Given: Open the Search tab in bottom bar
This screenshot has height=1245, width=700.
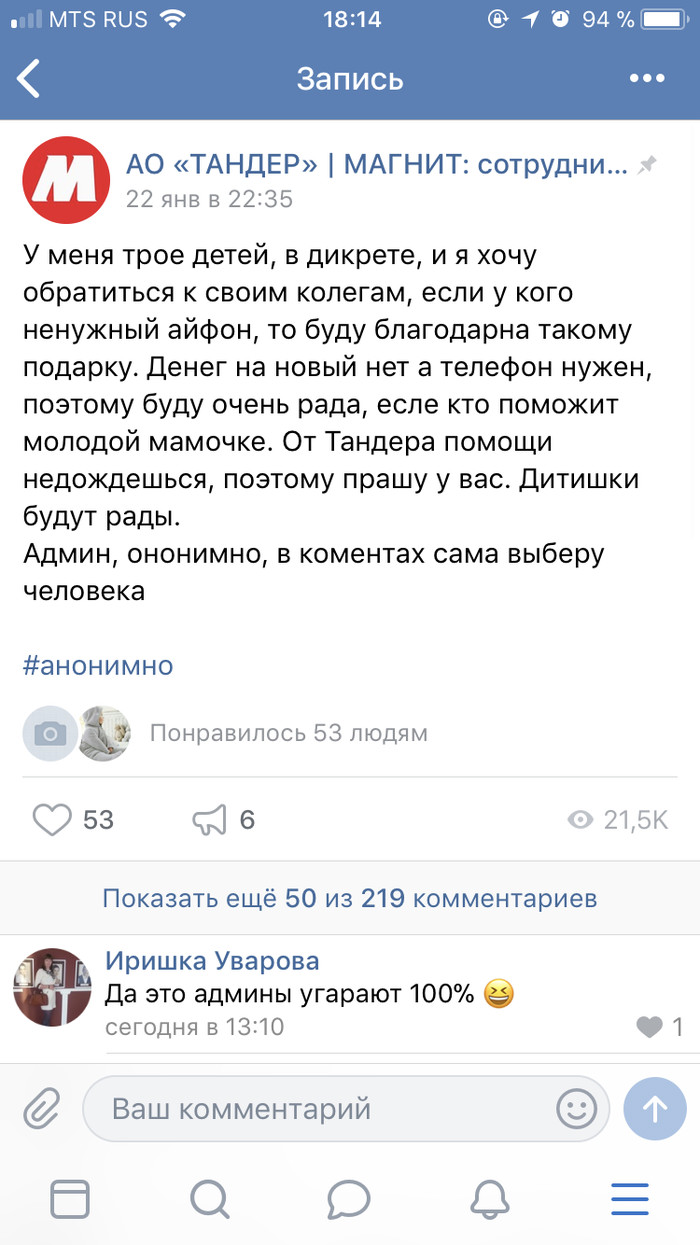Looking at the screenshot, I should click(x=210, y=1199).
